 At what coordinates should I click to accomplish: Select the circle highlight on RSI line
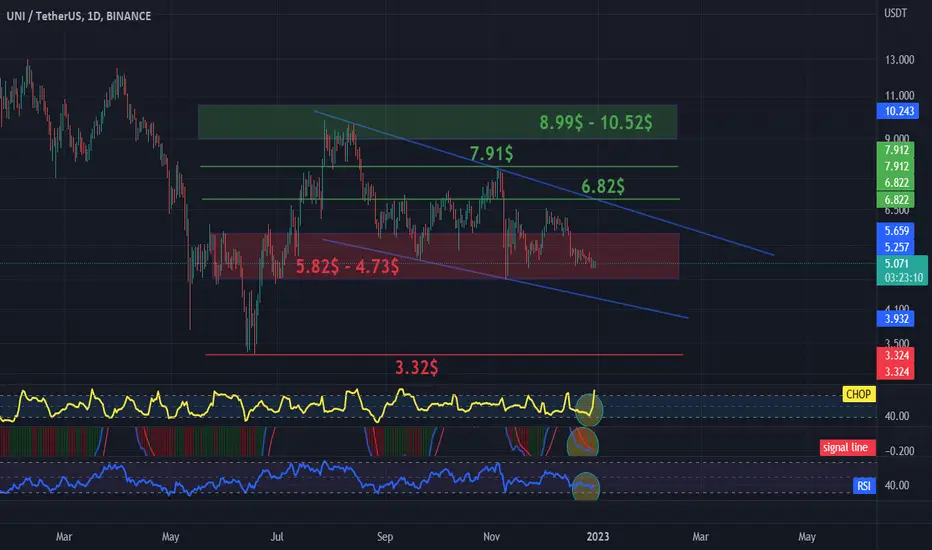585,486
